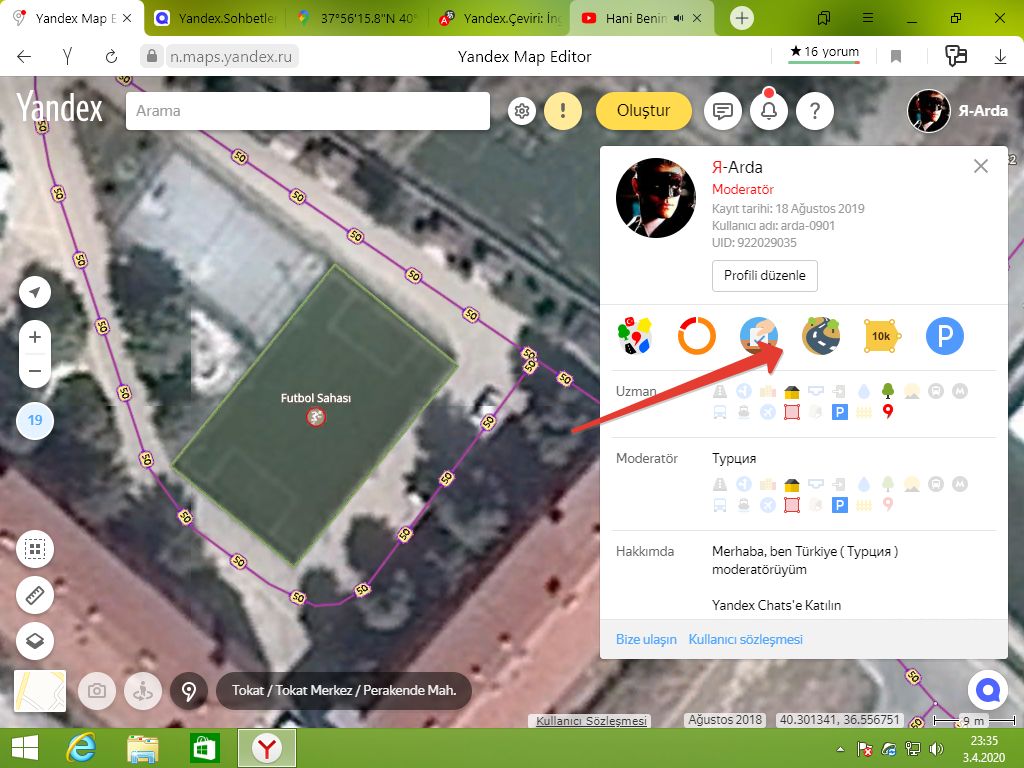Click the panorama street view icon
This screenshot has width=1024, height=768.
(143, 690)
